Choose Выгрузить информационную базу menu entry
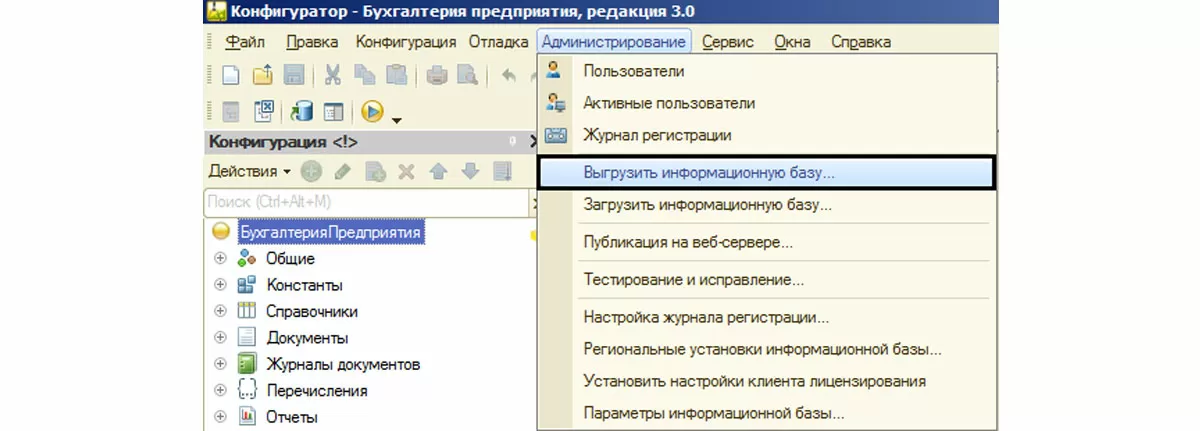The image size is (1200, 431). click(708, 172)
